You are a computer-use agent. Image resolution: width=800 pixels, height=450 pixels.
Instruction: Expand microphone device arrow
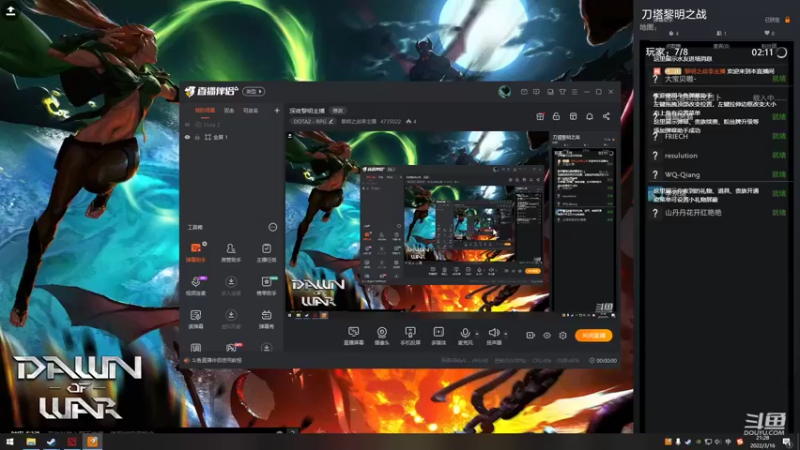[x=477, y=334]
